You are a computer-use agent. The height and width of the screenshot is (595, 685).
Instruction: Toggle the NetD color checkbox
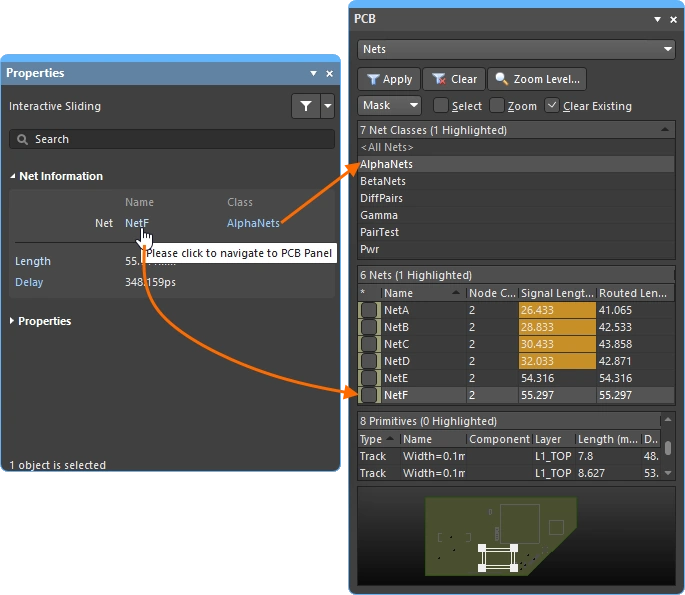coord(369,361)
